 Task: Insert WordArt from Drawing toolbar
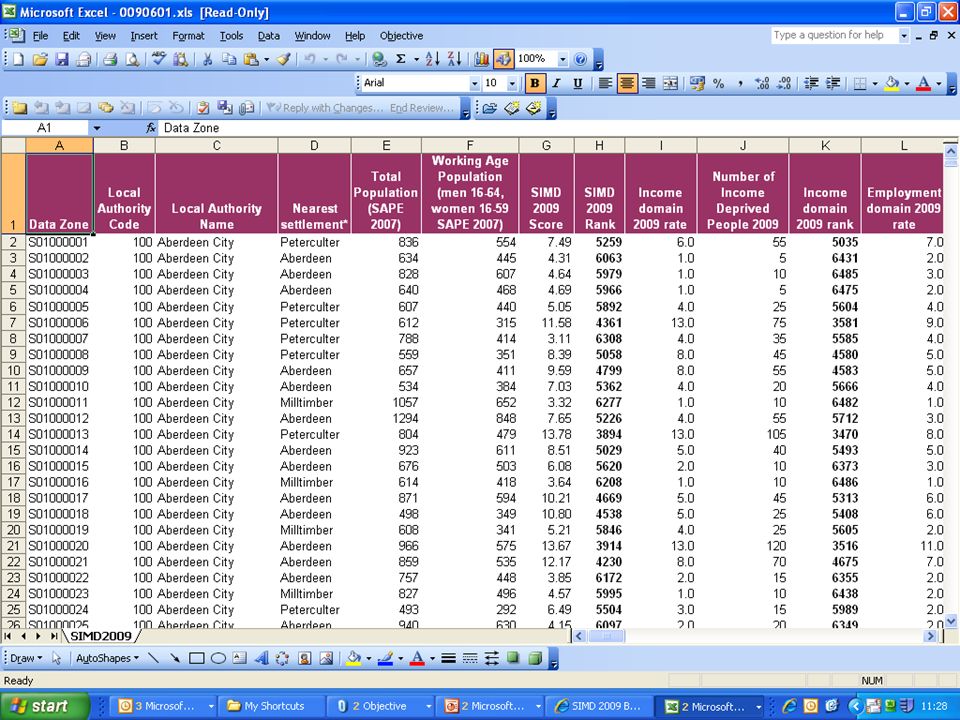[261, 658]
